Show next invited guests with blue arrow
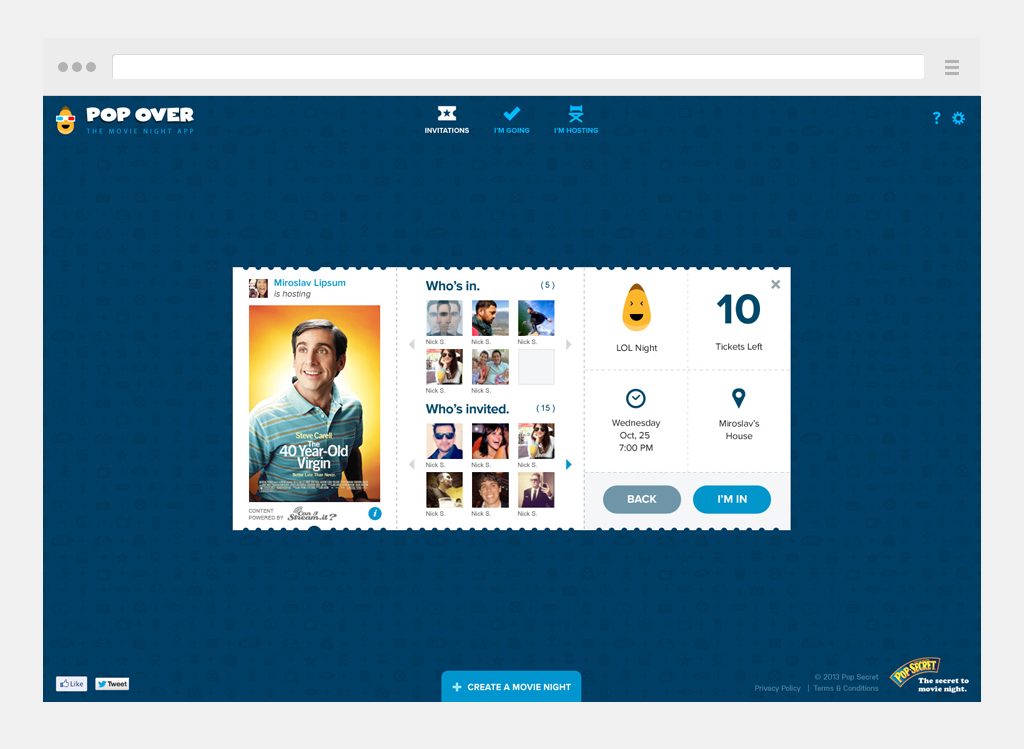Image resolution: width=1024 pixels, height=749 pixels. (x=569, y=465)
